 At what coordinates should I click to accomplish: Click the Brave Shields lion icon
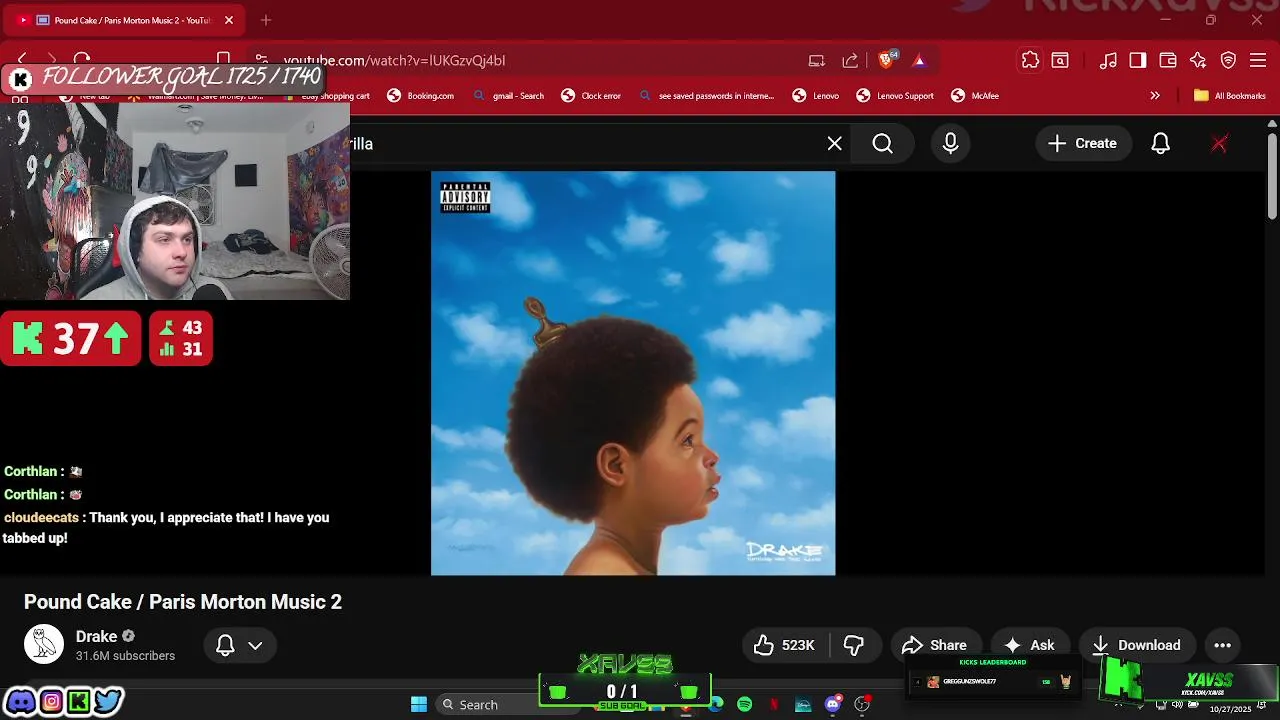(x=885, y=61)
